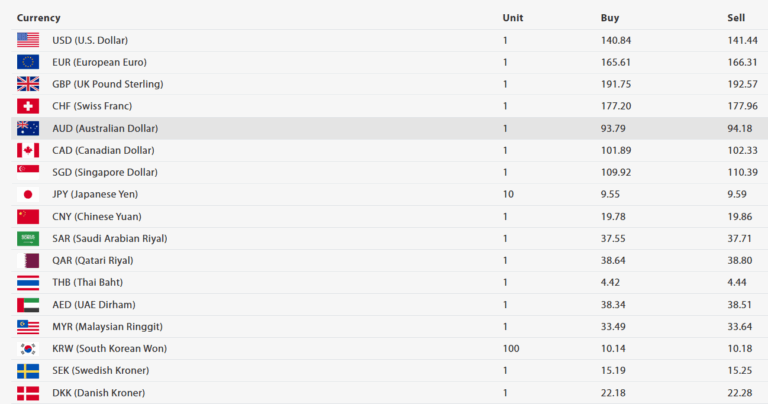Screen dimensions: 768x404
Task: Click the Qatar flag icon
Action: 28,260
